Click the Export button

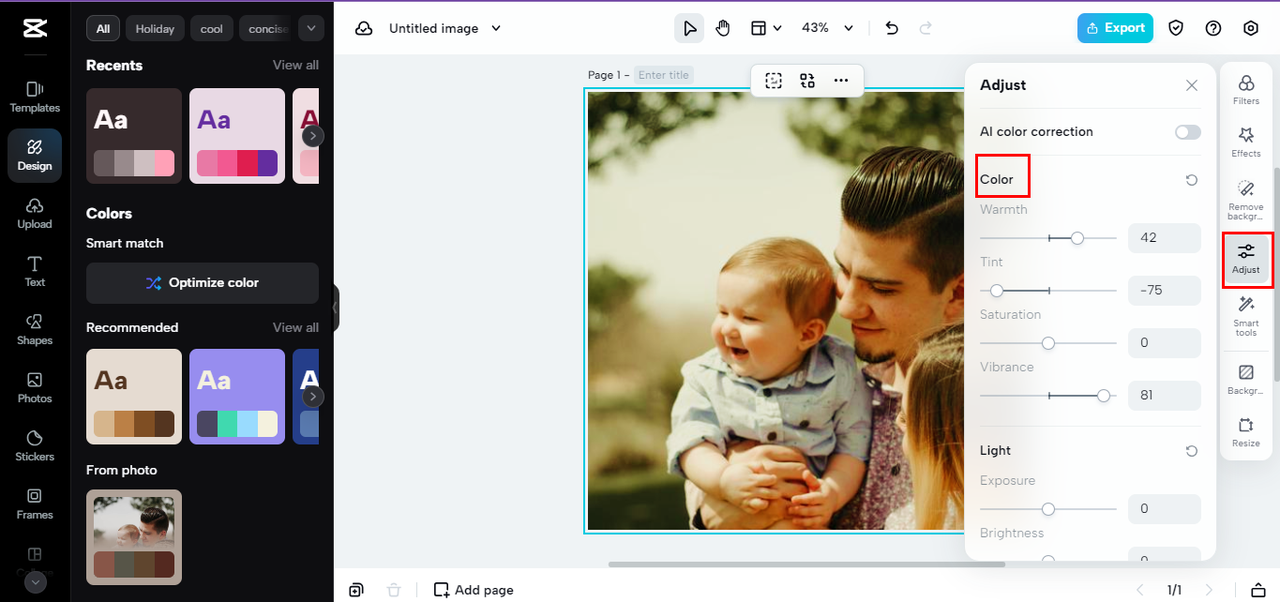(x=1115, y=28)
